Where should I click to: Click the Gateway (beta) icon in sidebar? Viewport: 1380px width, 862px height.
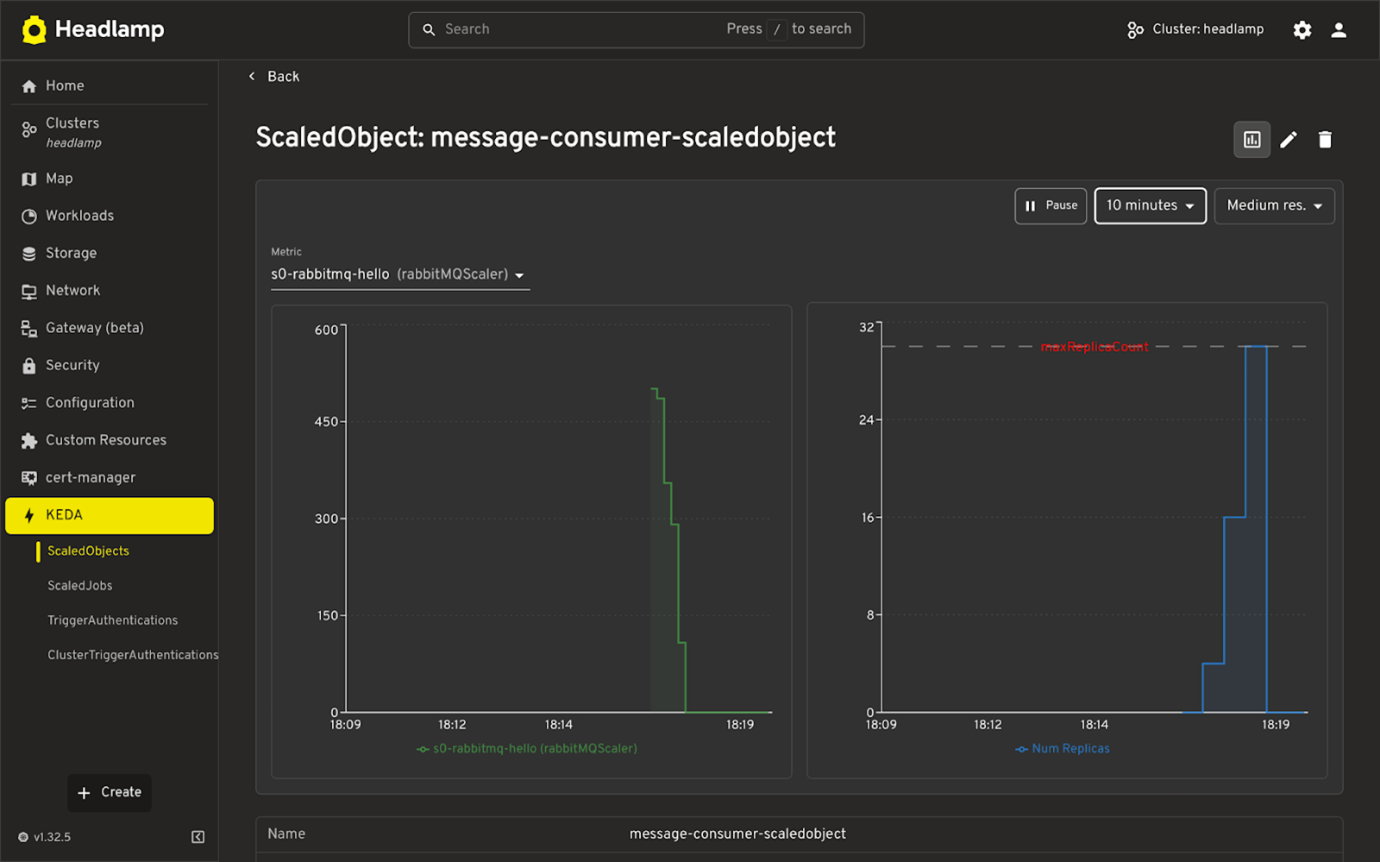[29, 328]
